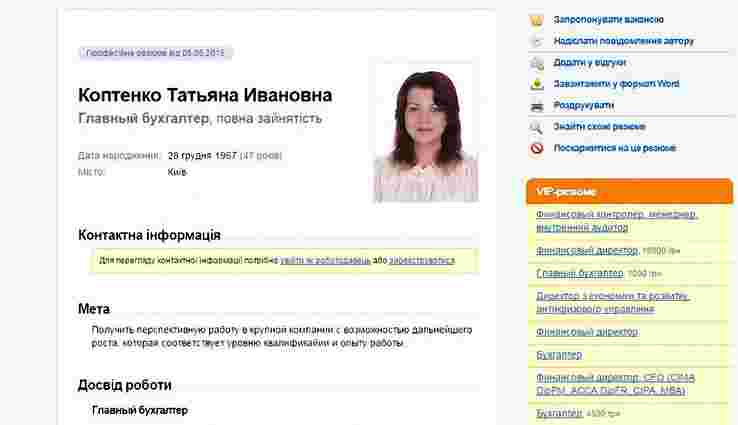Click the candidate's profile photo
This screenshot has width=738, height=425.
tap(426, 135)
